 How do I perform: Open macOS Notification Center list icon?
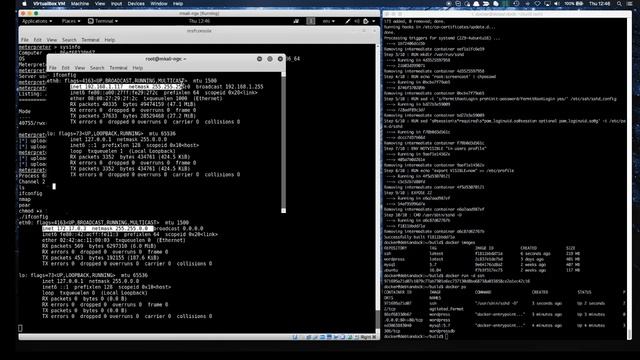tap(630, 4)
